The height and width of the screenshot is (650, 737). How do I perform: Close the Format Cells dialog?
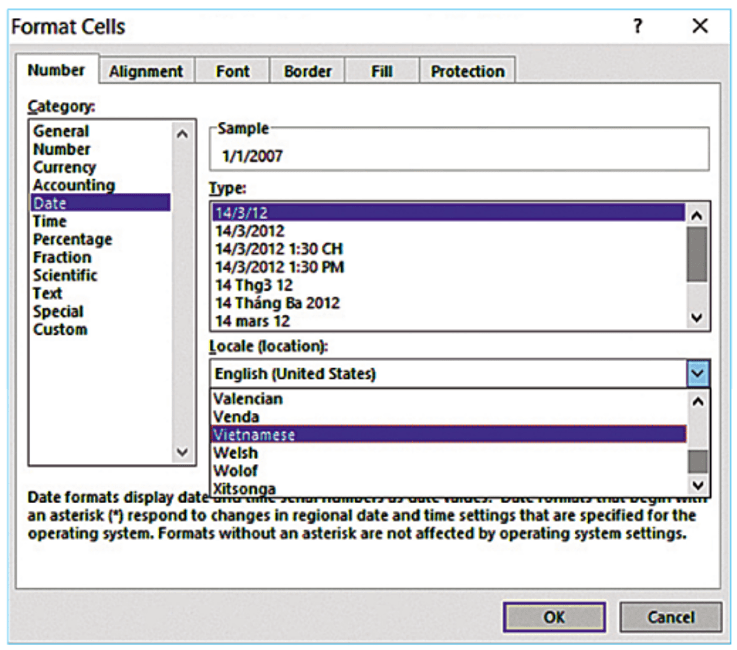pos(700,27)
